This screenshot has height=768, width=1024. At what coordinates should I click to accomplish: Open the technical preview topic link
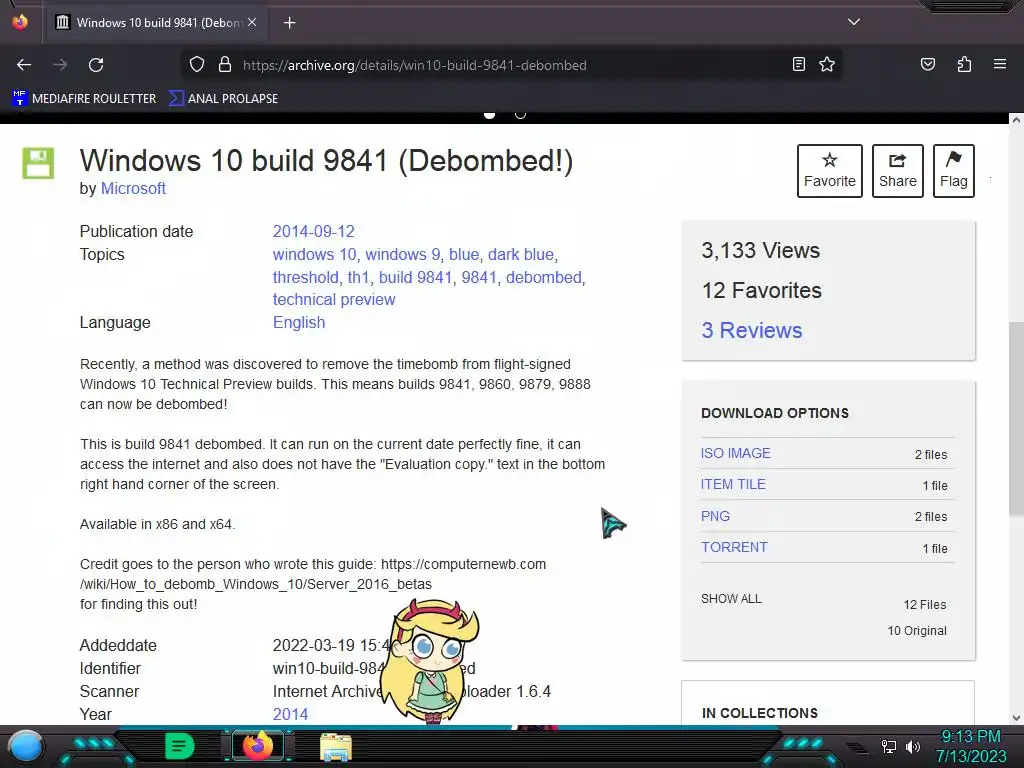[334, 299]
